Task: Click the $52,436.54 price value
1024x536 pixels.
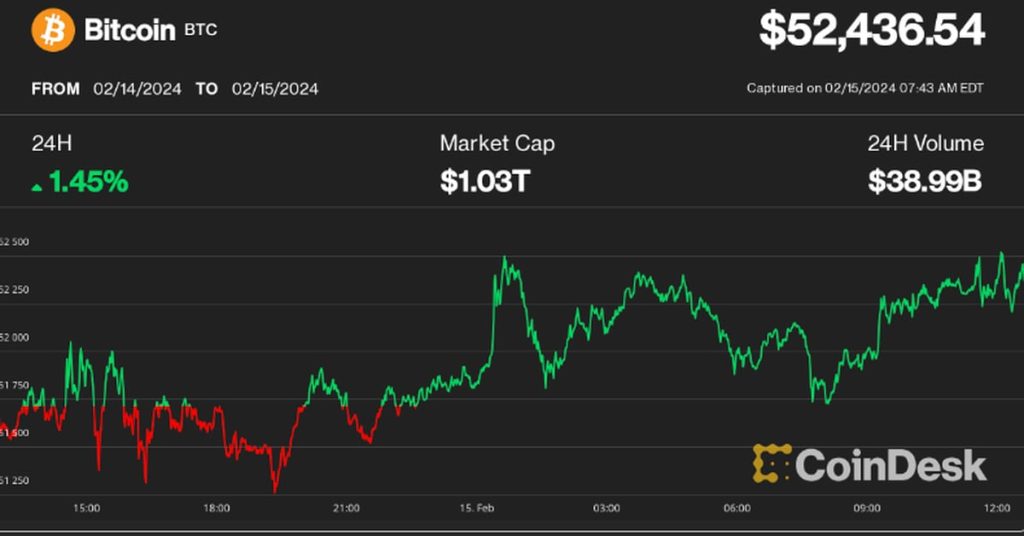Action: pyautogui.click(x=871, y=31)
